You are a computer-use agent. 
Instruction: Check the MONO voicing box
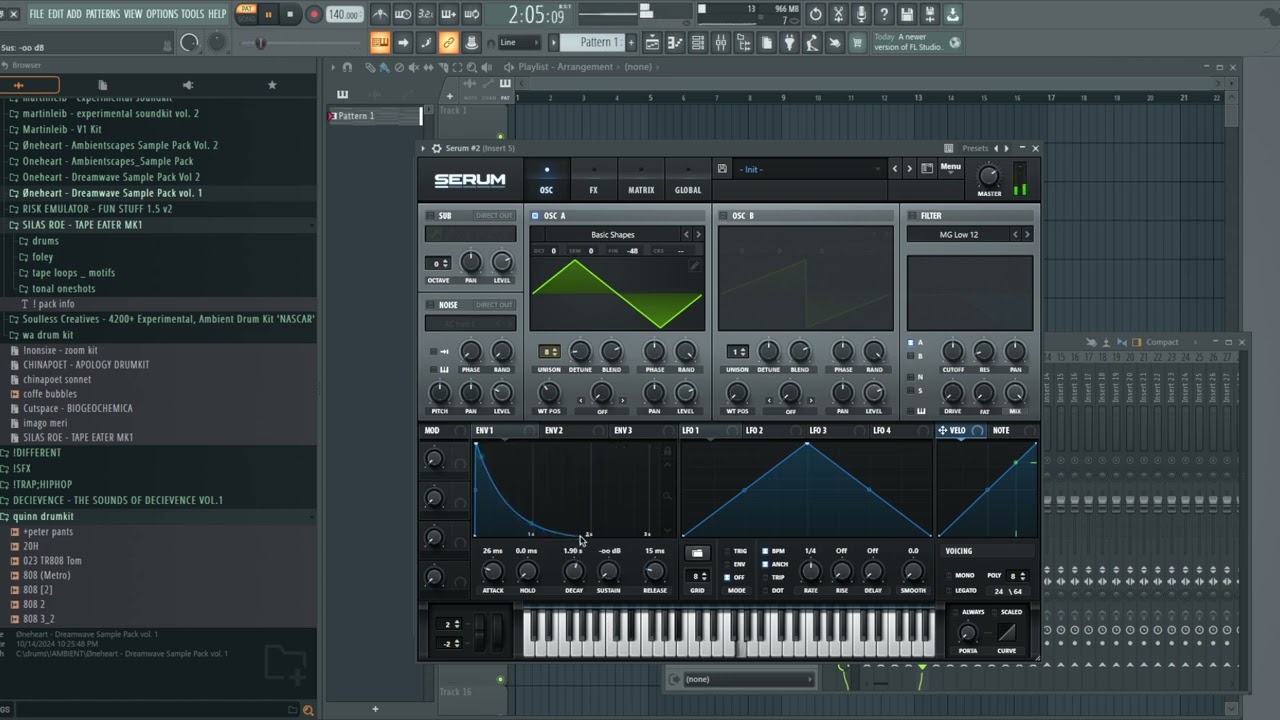948,575
